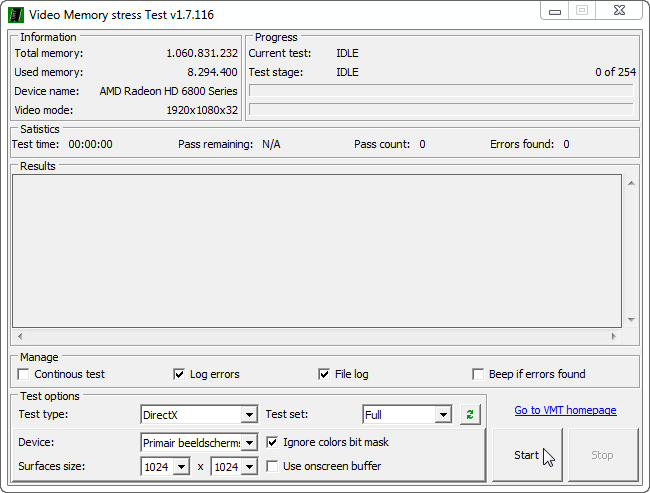The width and height of the screenshot is (650, 493).
Task: Toggle Ignore colors bit mask checkbox
Action: pyautogui.click(x=272, y=442)
